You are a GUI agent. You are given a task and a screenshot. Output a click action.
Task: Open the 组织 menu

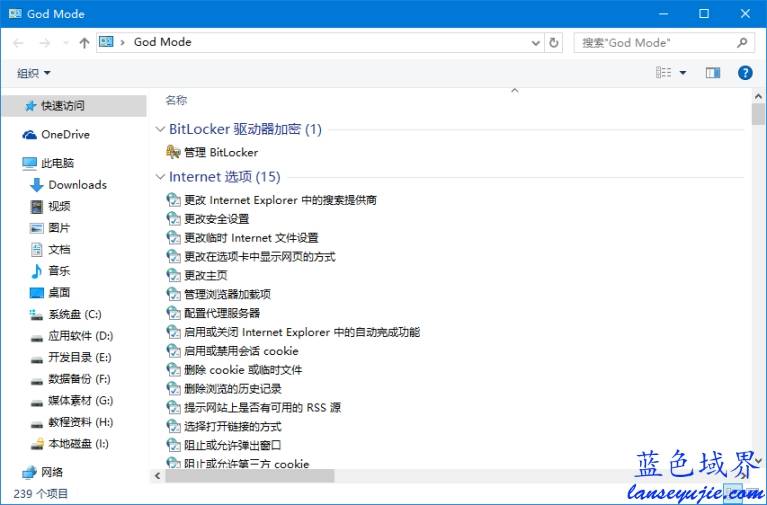[33, 73]
